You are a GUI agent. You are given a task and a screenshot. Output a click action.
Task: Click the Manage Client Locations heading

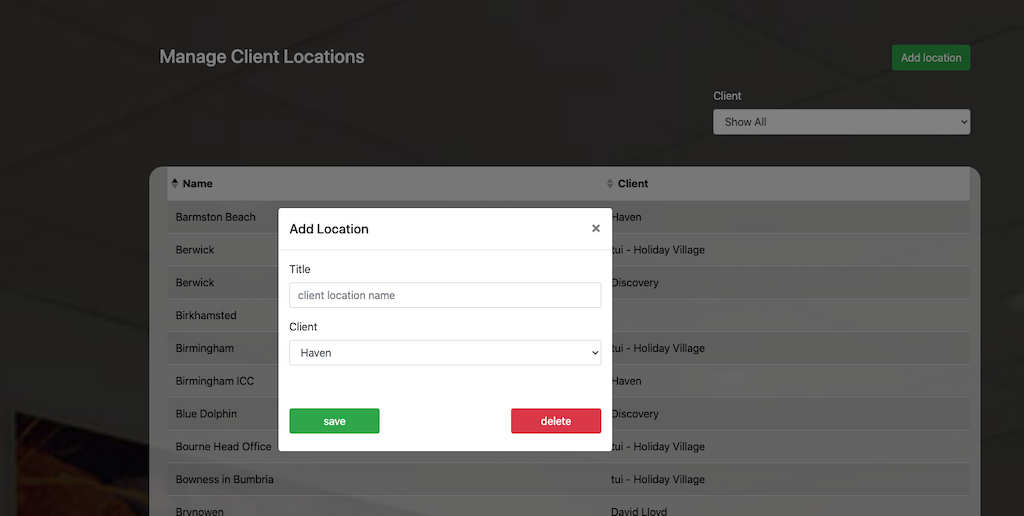(262, 57)
